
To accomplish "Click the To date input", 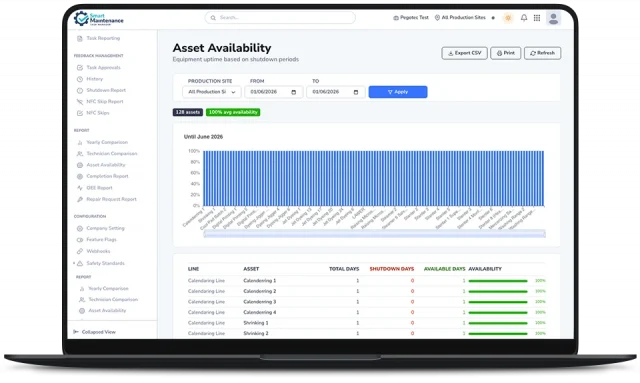I will 336,92.
